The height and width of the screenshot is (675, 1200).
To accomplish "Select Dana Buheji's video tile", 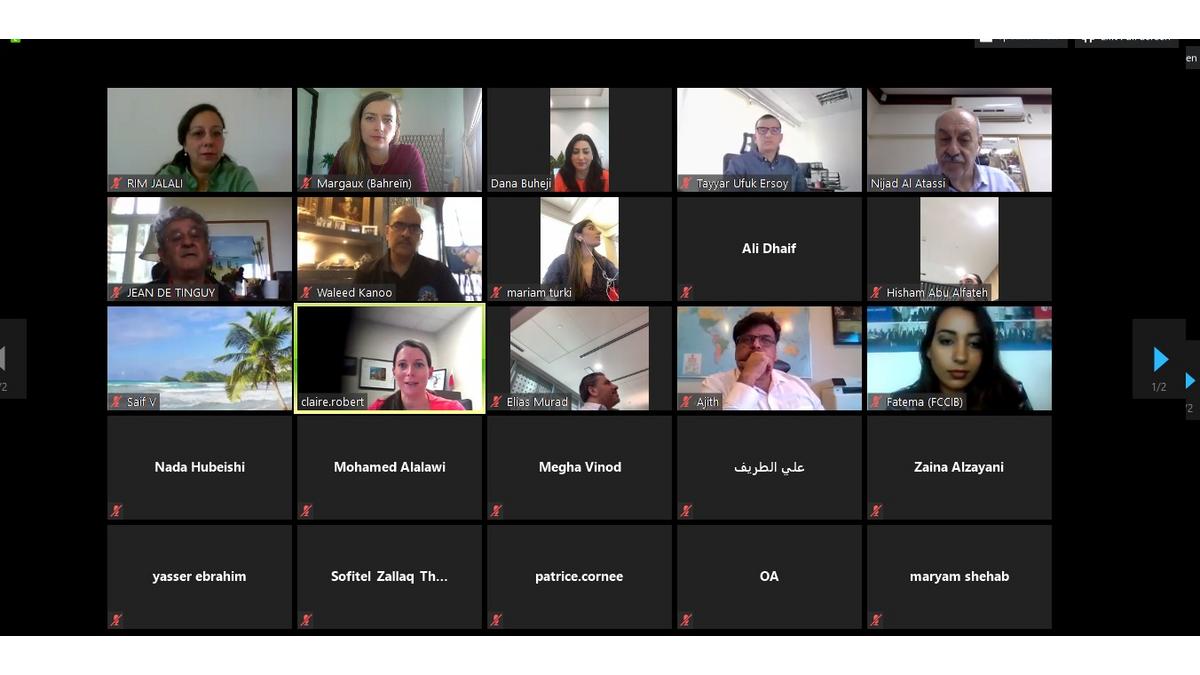I will 580,140.
